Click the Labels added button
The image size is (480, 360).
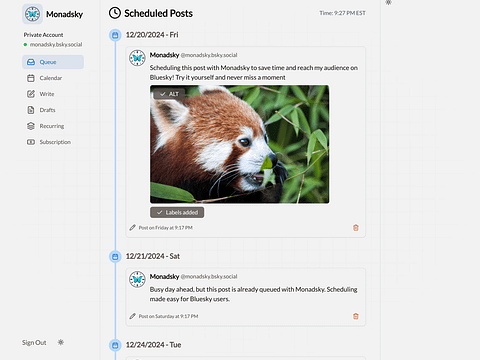click(x=177, y=212)
